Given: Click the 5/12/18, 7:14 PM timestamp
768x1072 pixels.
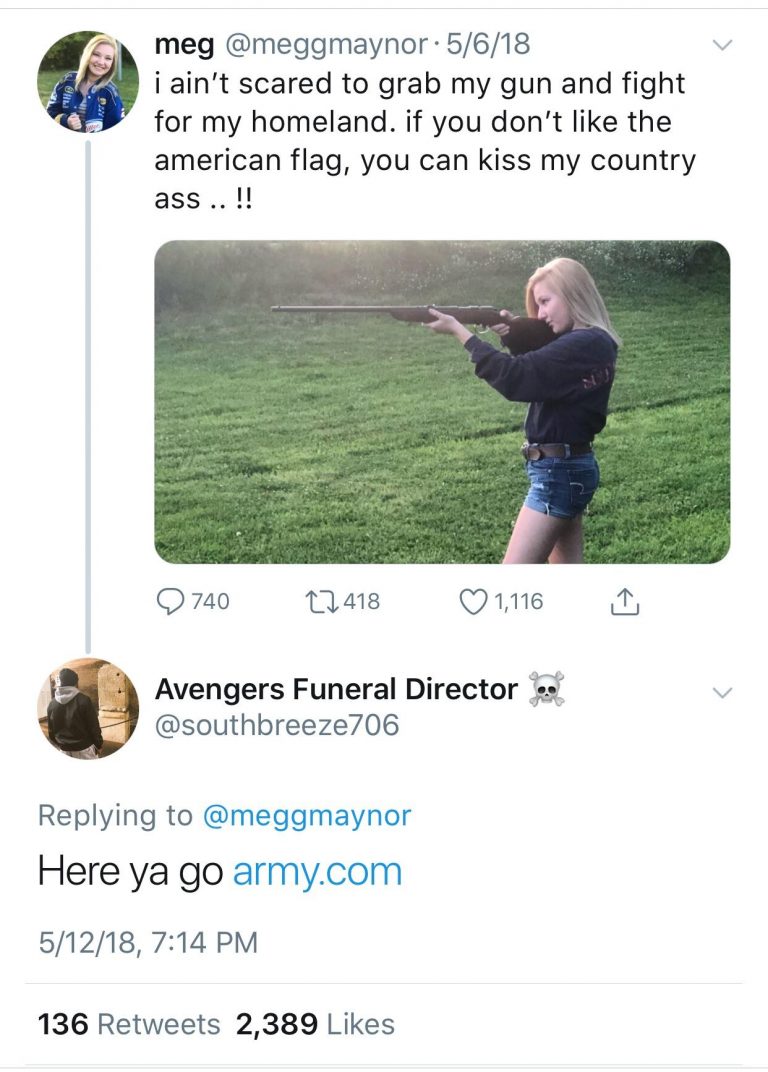Looking at the screenshot, I should tap(147, 942).
